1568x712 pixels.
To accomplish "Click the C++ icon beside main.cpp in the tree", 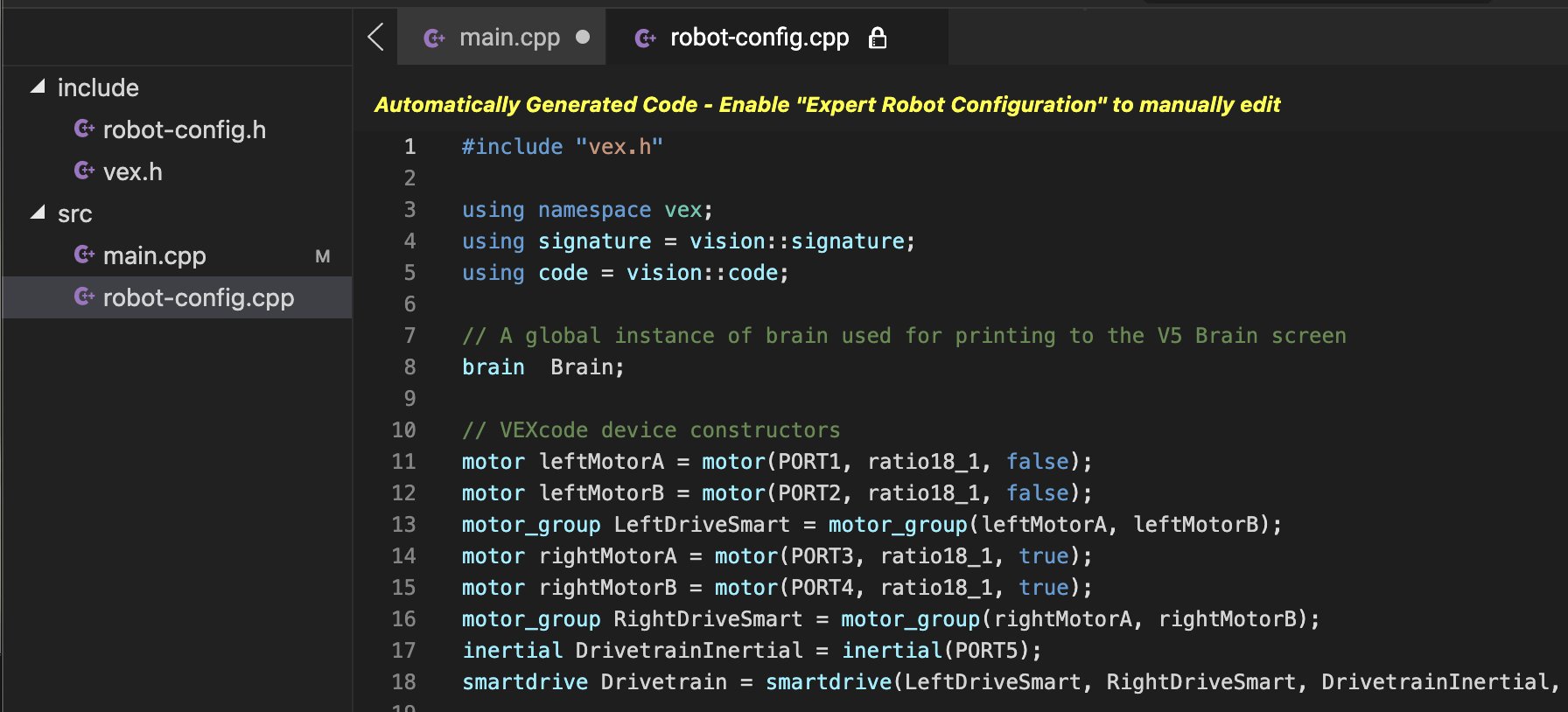I will click(x=84, y=255).
